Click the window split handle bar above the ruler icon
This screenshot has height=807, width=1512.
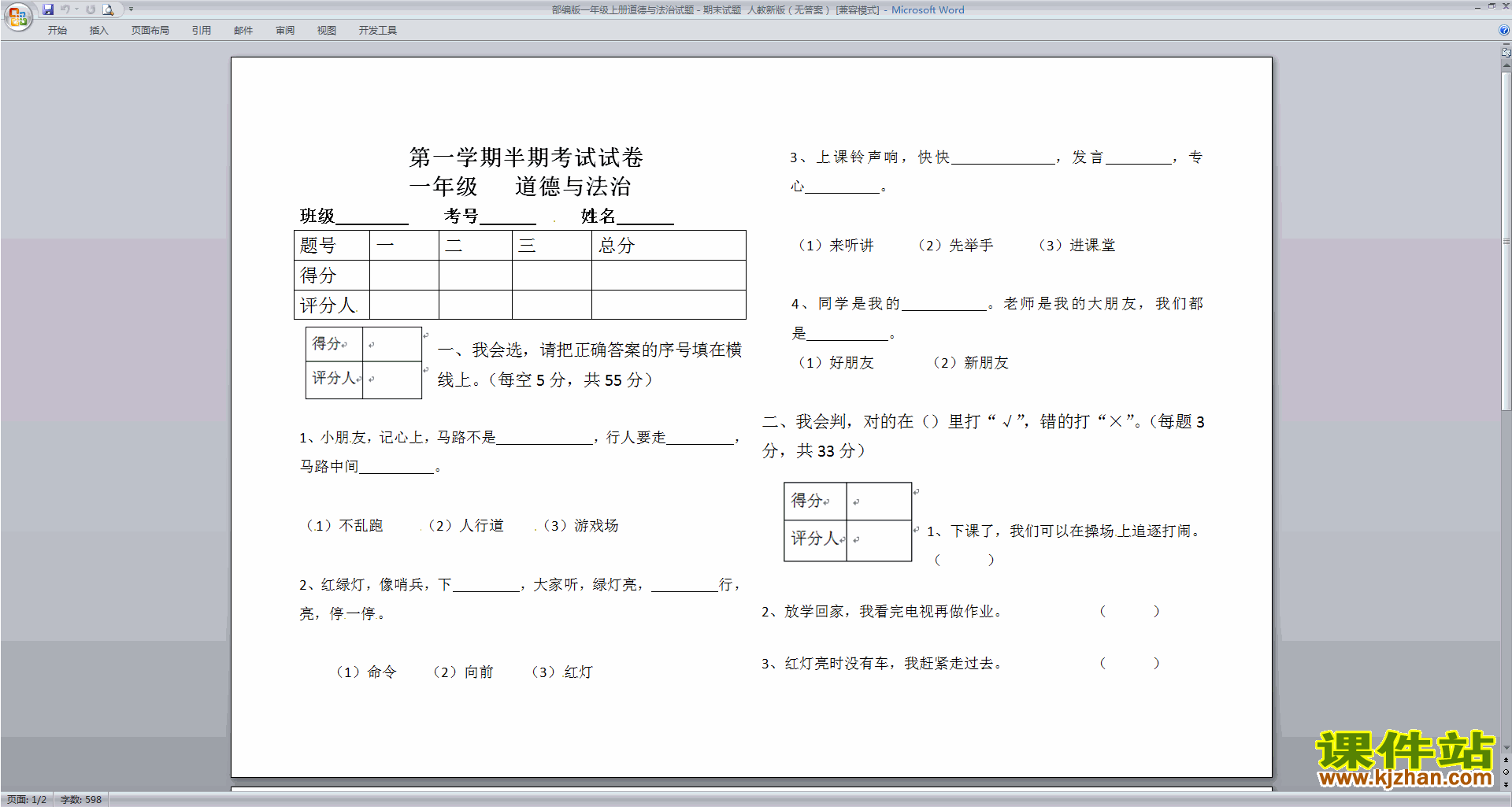point(1506,45)
